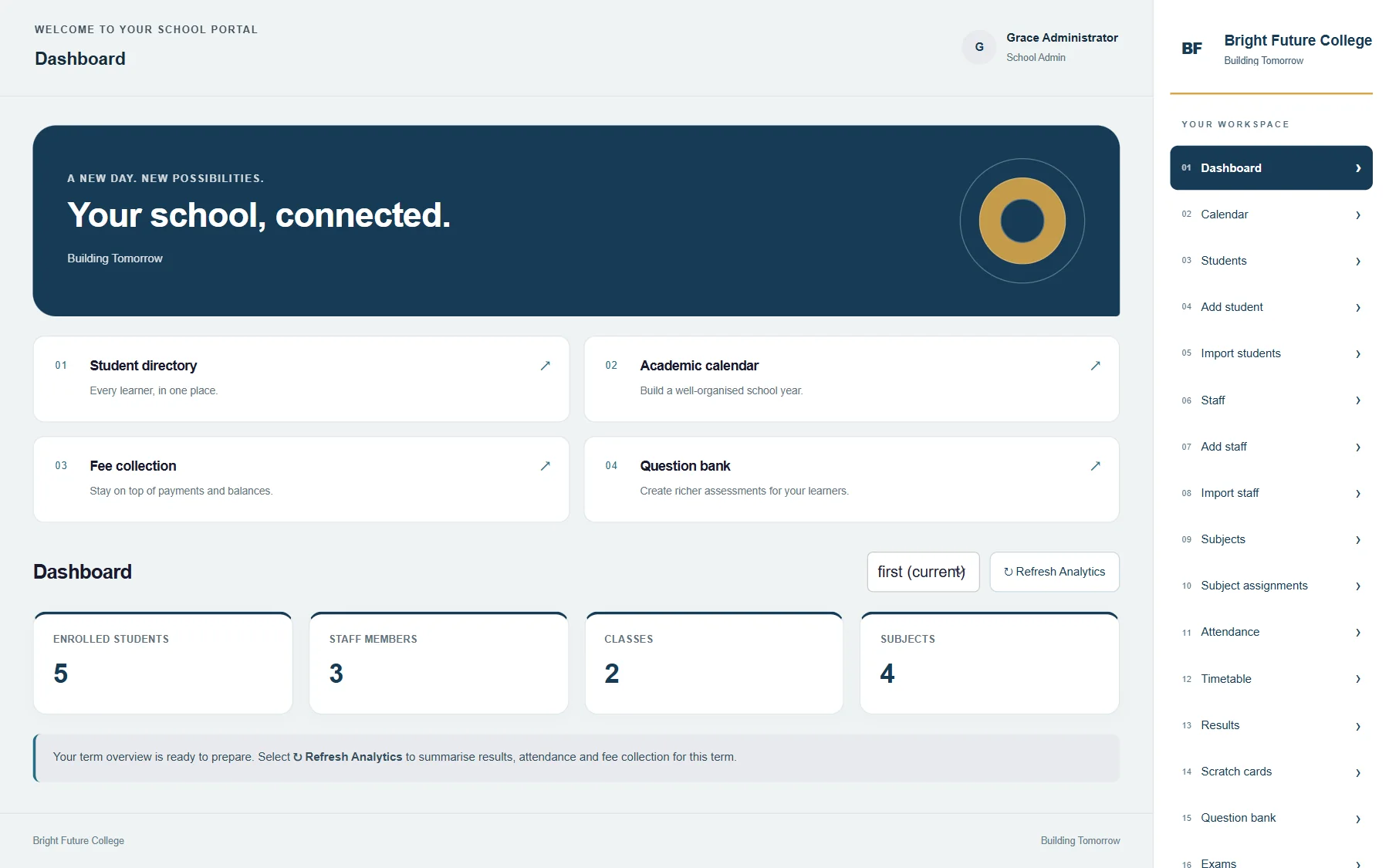1389x868 pixels.
Task: Open the Academic calendar card
Action: (851, 379)
